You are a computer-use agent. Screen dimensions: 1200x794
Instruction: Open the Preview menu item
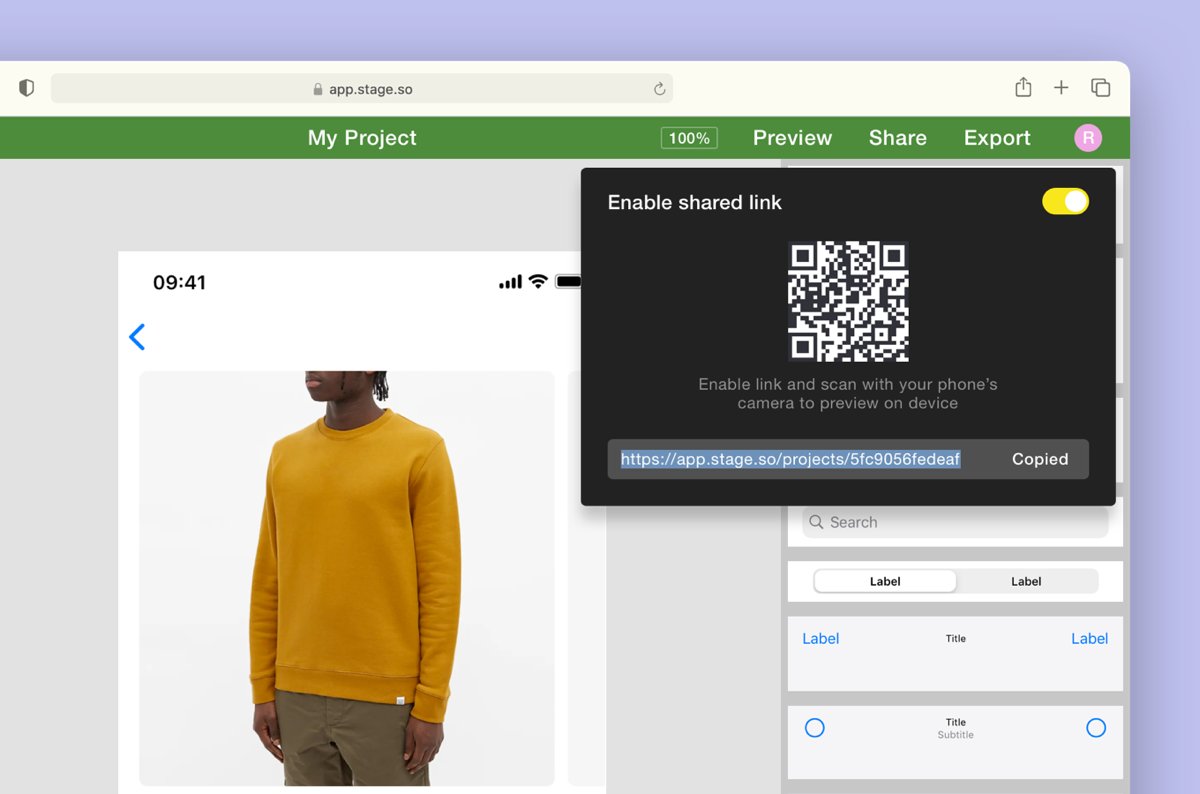pos(792,137)
